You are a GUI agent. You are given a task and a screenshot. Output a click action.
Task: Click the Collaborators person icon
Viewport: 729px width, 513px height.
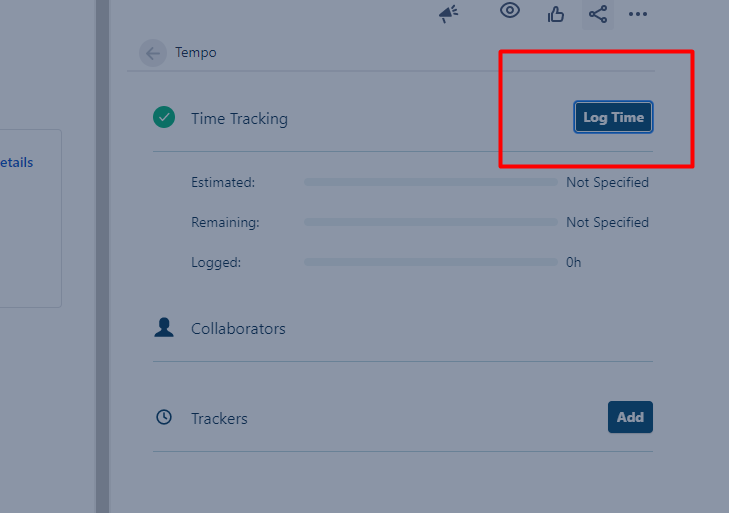(x=164, y=327)
